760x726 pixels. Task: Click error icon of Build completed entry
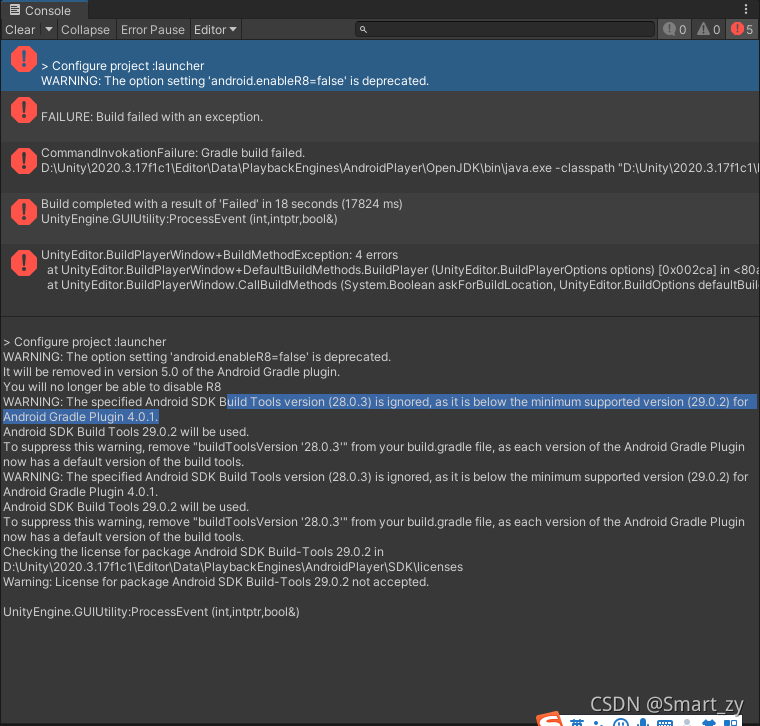click(24, 212)
